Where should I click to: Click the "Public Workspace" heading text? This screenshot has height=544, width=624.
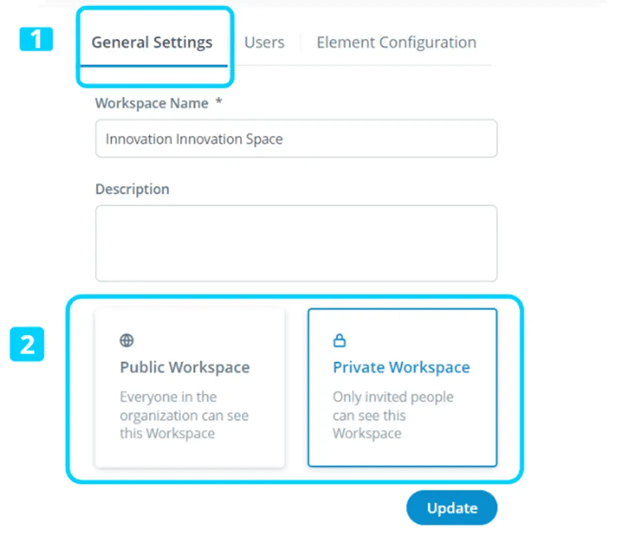click(185, 367)
